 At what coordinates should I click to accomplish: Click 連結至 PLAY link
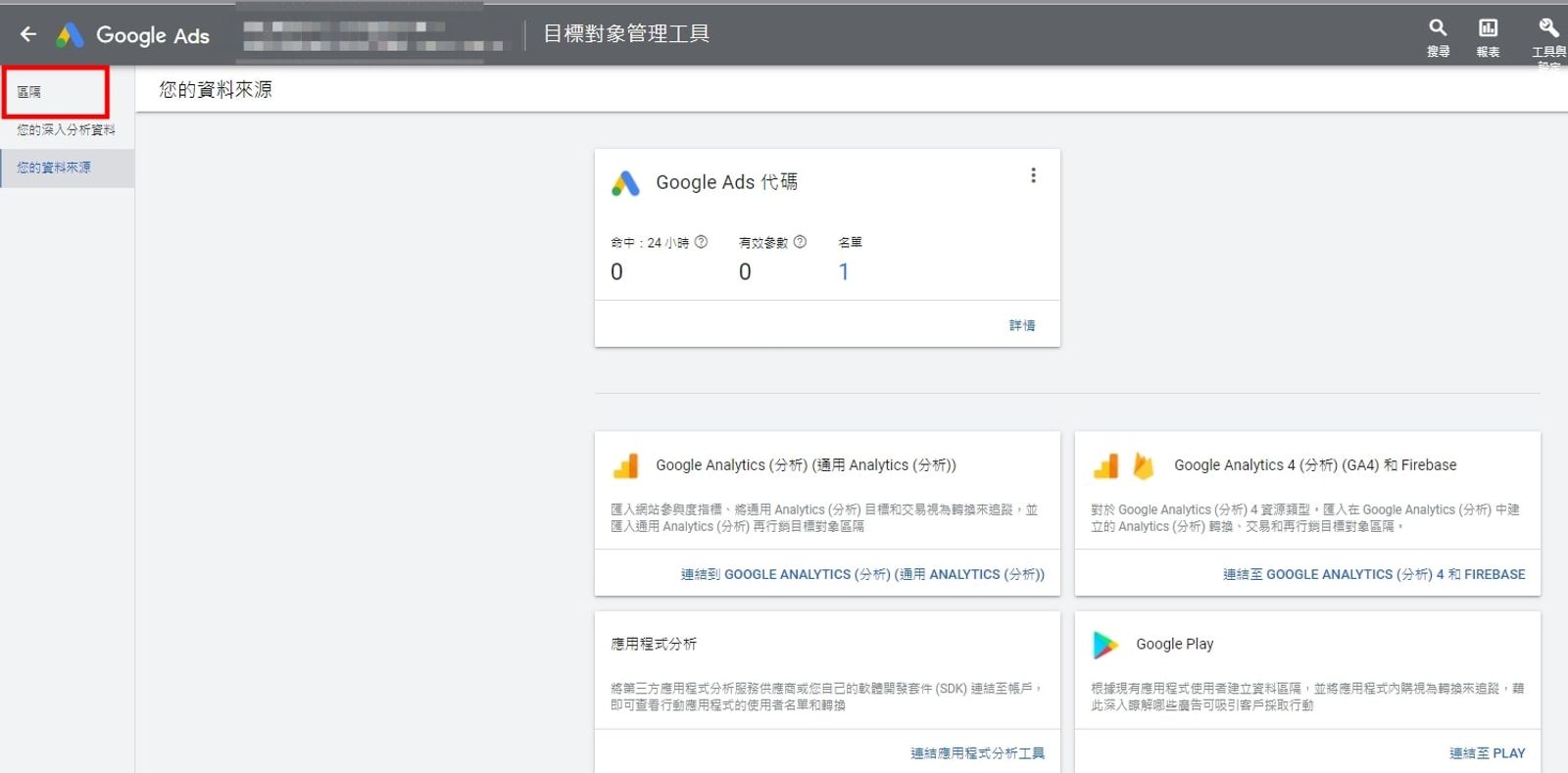[x=1487, y=753]
